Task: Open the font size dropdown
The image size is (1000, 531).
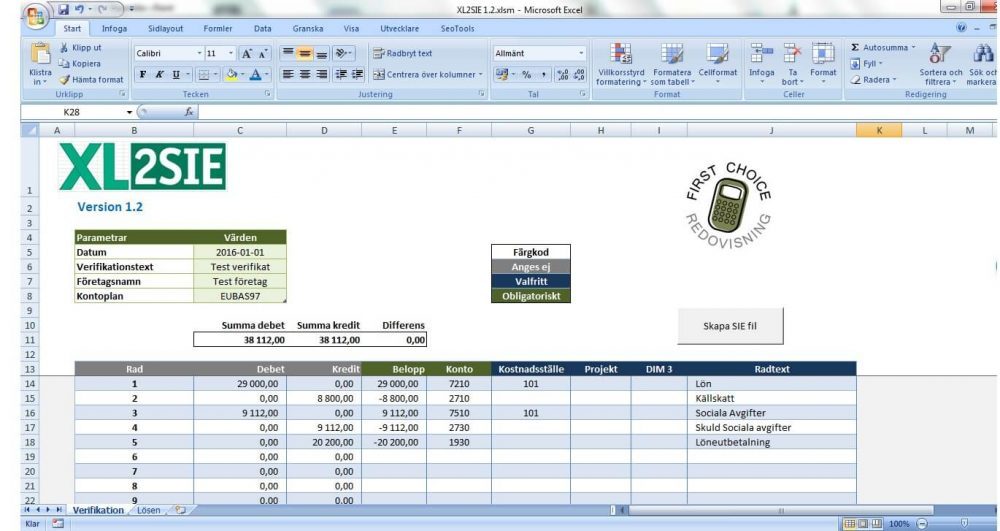Action: pyautogui.click(x=231, y=54)
